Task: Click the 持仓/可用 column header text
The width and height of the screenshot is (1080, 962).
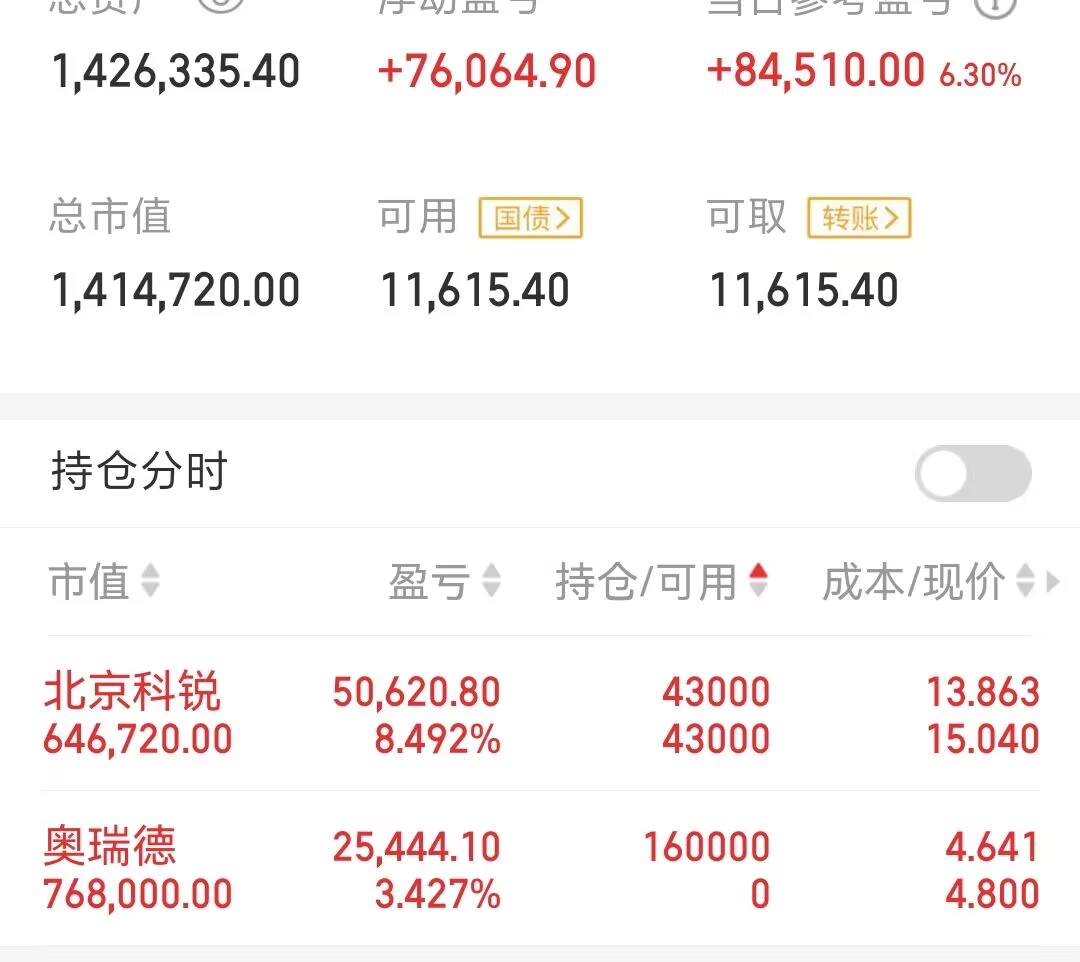Action: click(646, 582)
